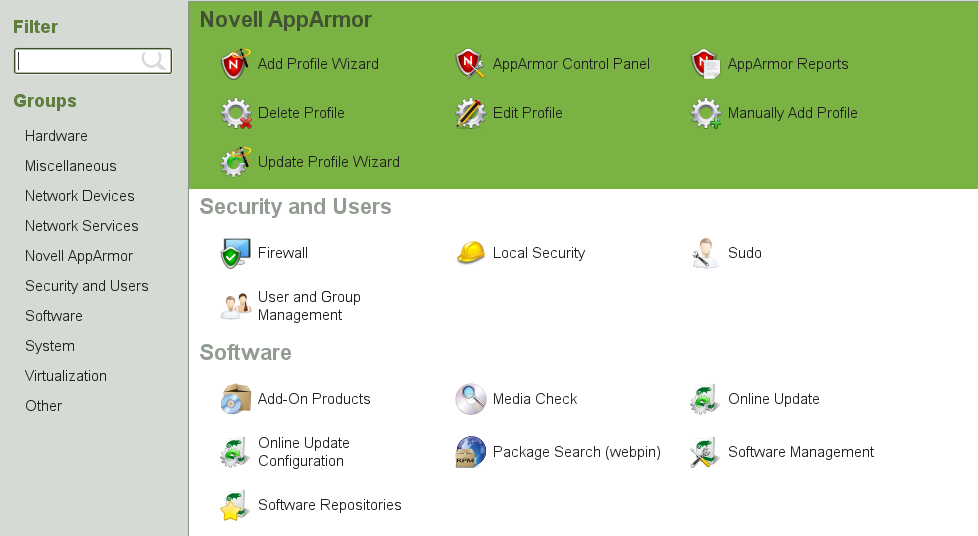Click the Novell AppArmor section heading
Viewport: 978px width, 536px height.
click(x=286, y=20)
